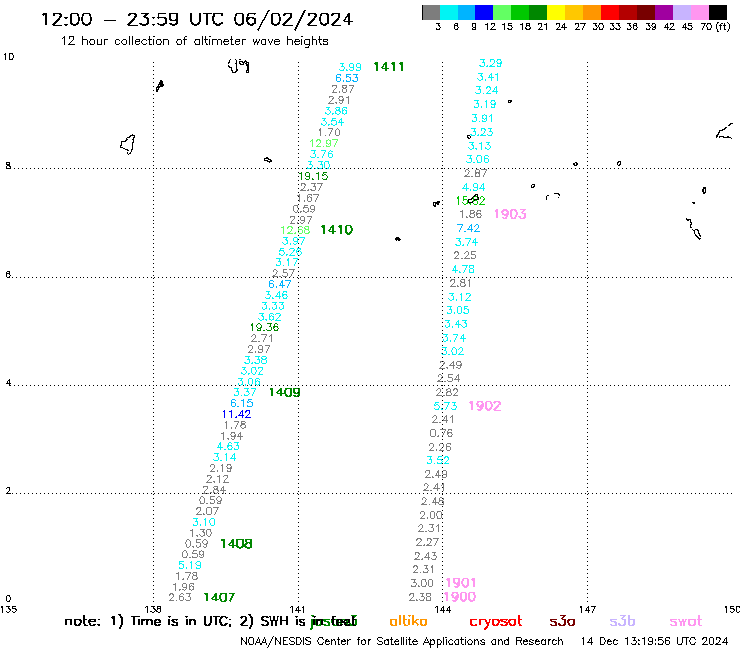Screen dimensions: 740x650
Task: Select the time label 1408
Action: tap(236, 544)
